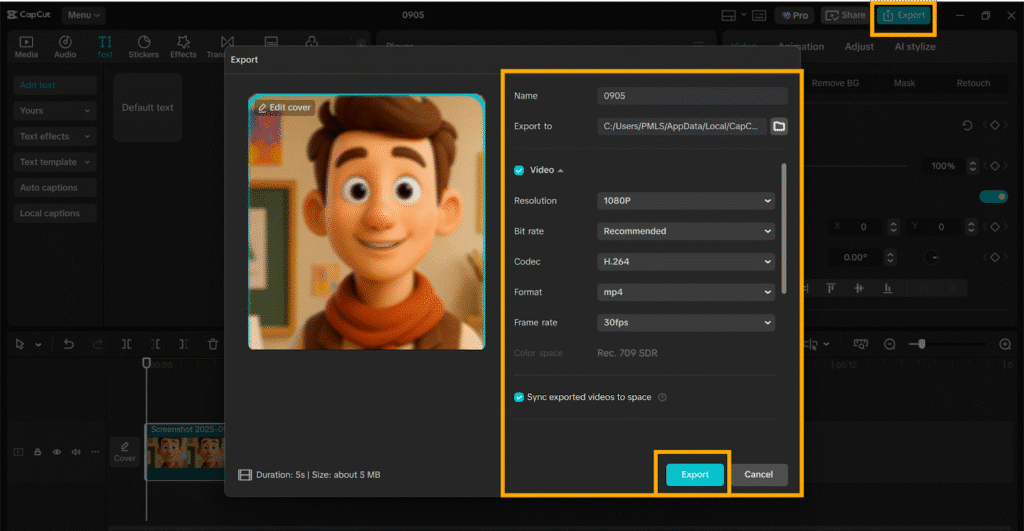This screenshot has width=1024, height=531.
Task: Click the Screenshot clip on the timeline
Action: (185, 452)
